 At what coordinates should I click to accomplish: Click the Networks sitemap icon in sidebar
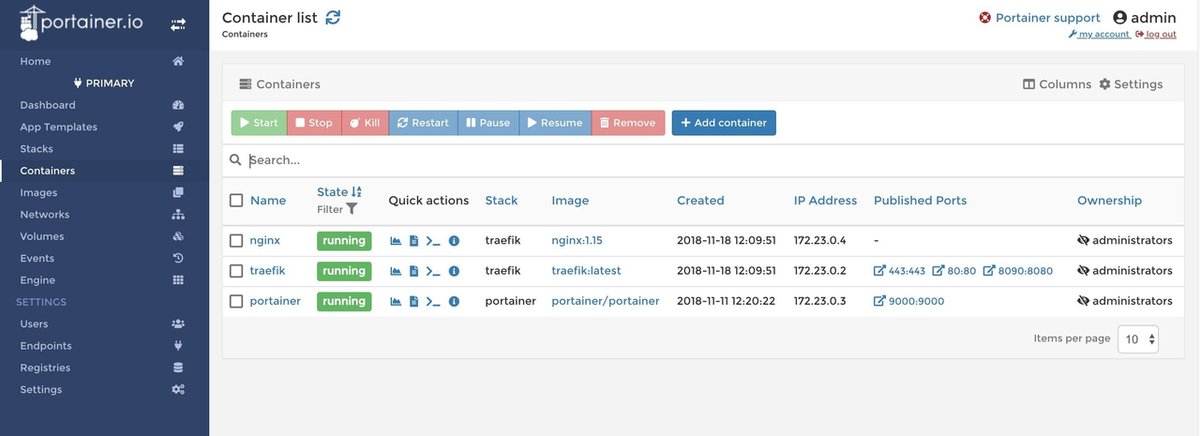[178, 215]
